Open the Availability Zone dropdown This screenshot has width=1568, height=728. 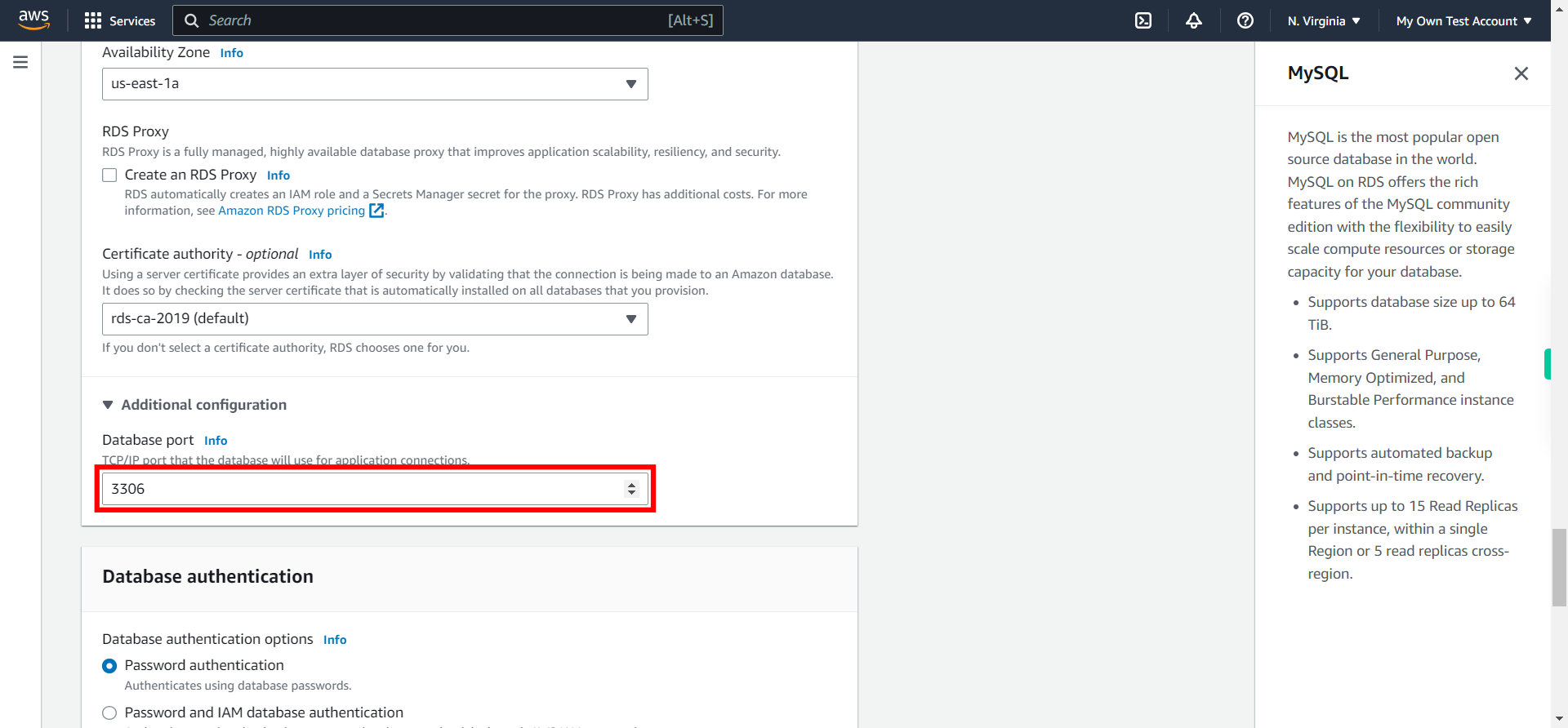point(375,84)
